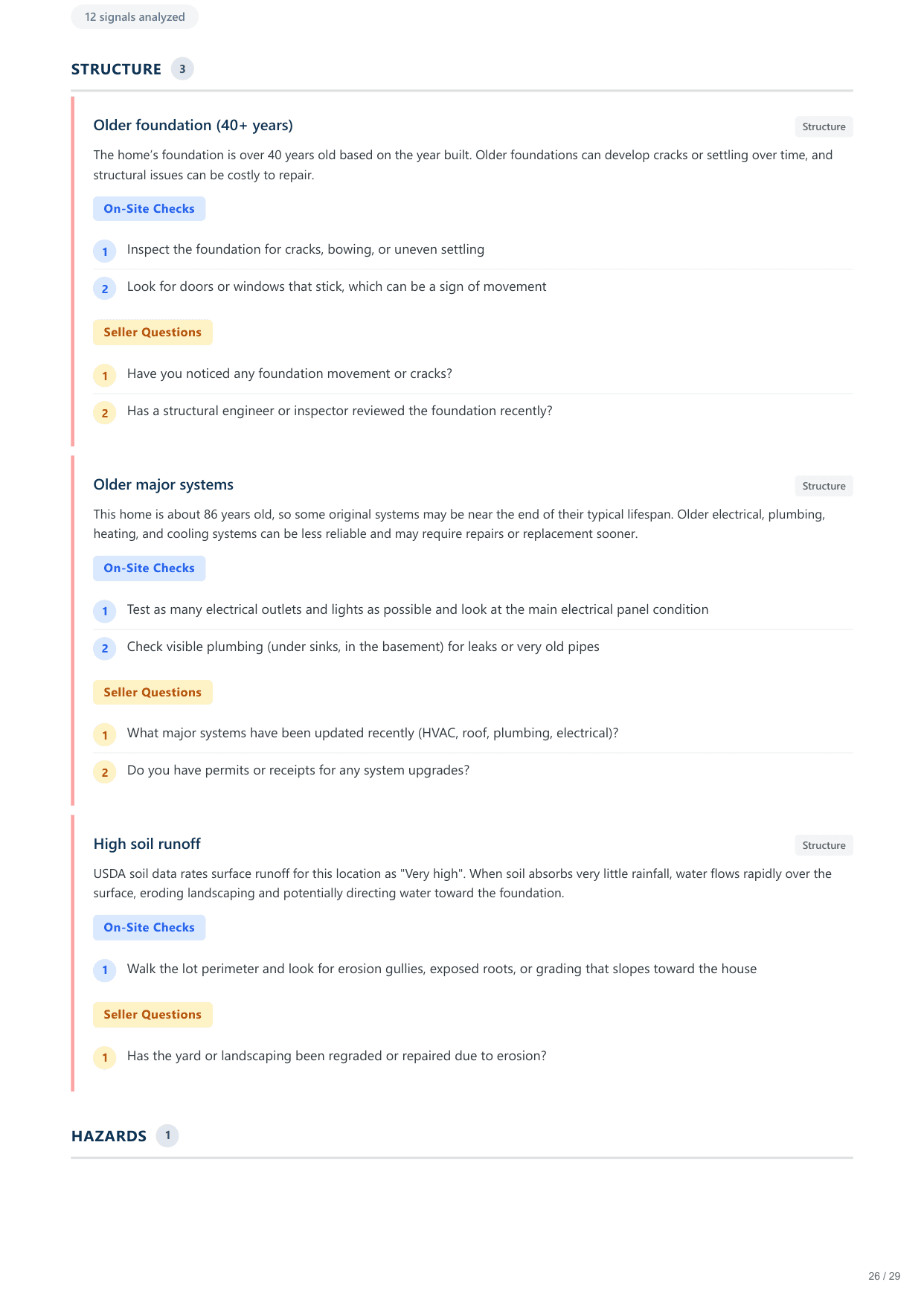Click yellow number 2 beside permits or receipts question
Screen dimensions: 924x1305
click(105, 772)
